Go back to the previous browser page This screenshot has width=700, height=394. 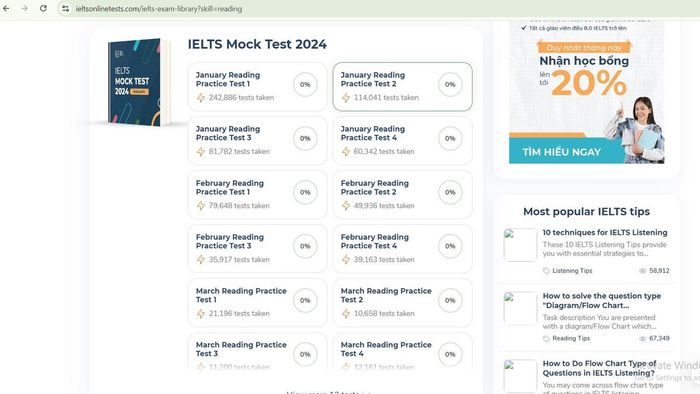(6, 8)
